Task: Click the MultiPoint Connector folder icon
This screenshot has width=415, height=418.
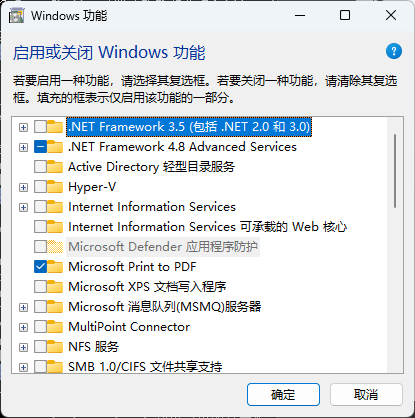Action: tap(55, 327)
